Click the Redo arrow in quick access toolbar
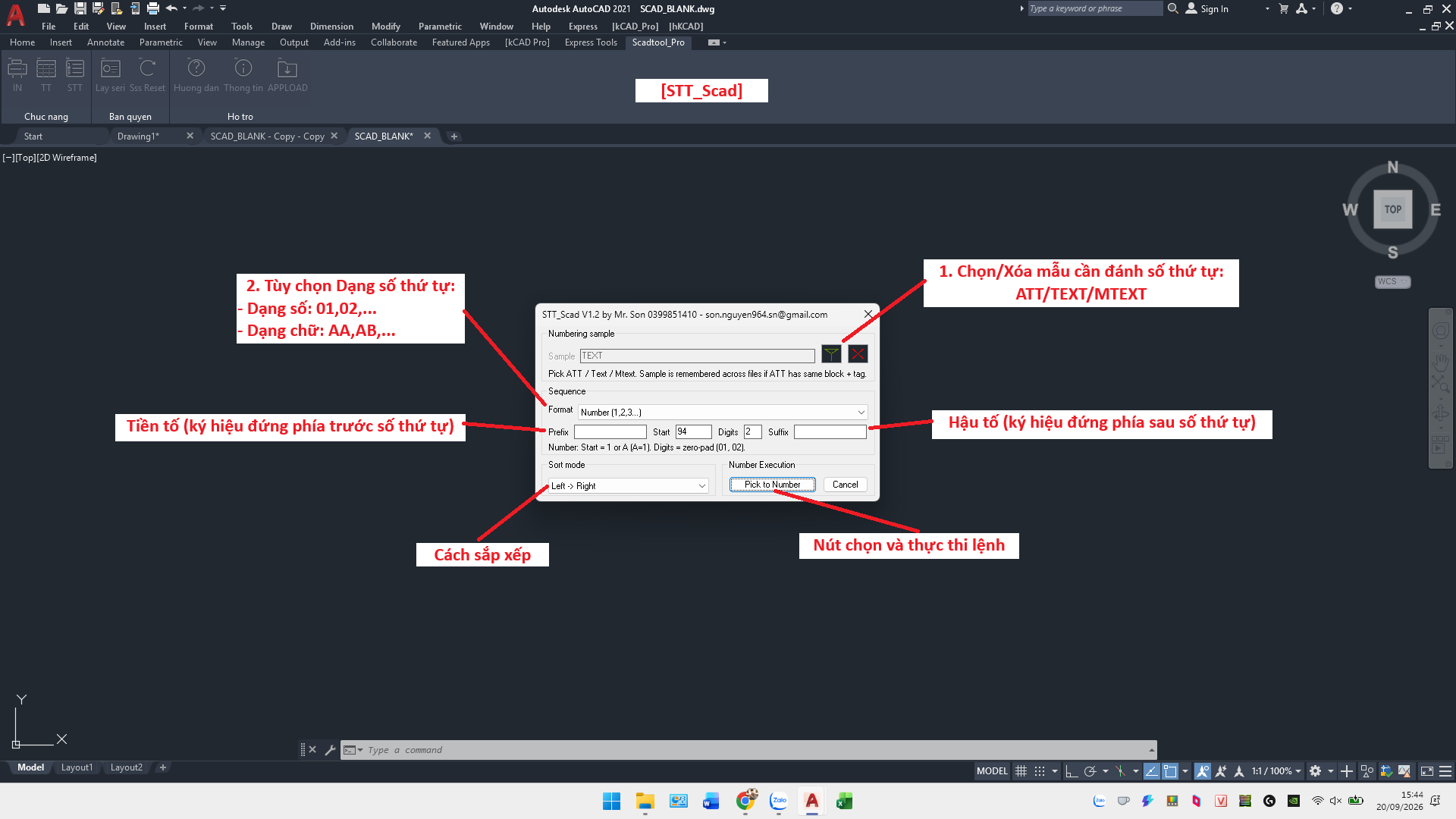 (199, 8)
